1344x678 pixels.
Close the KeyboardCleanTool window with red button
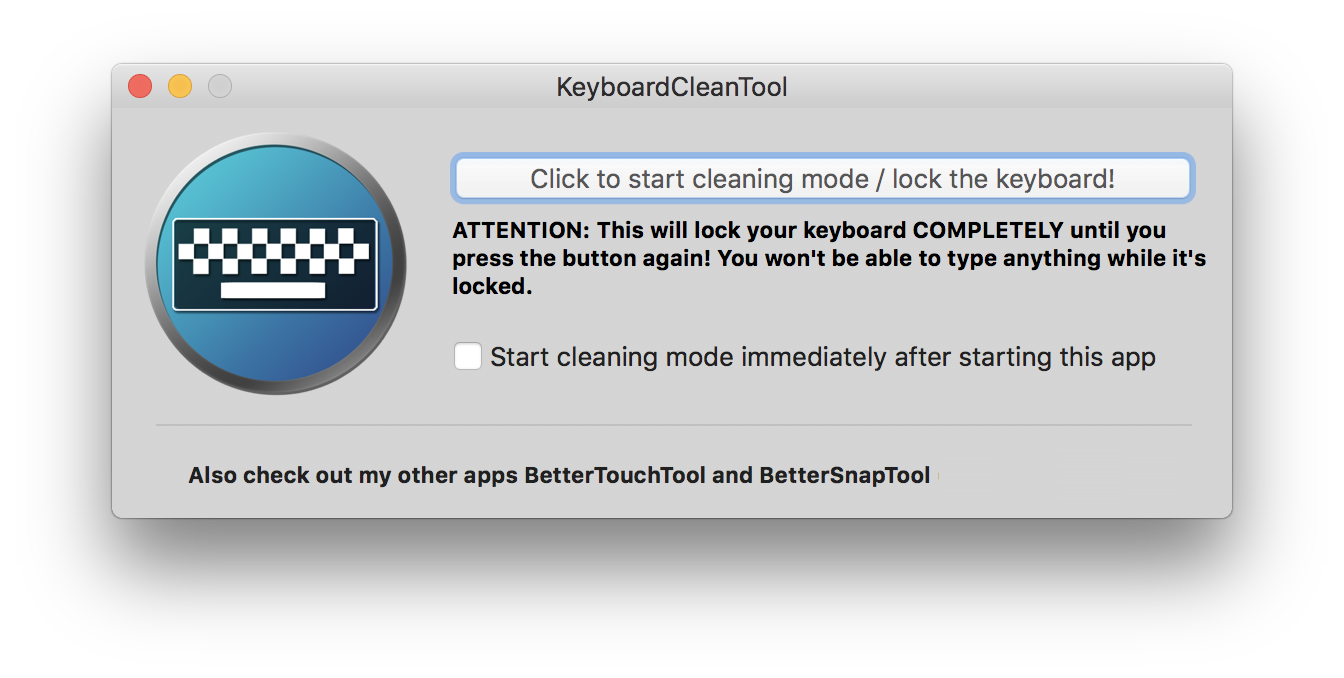(140, 87)
